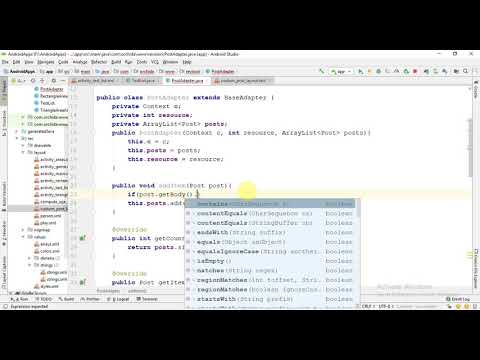
Task: Open the Project Structure icon beside search
Action: 456,71
